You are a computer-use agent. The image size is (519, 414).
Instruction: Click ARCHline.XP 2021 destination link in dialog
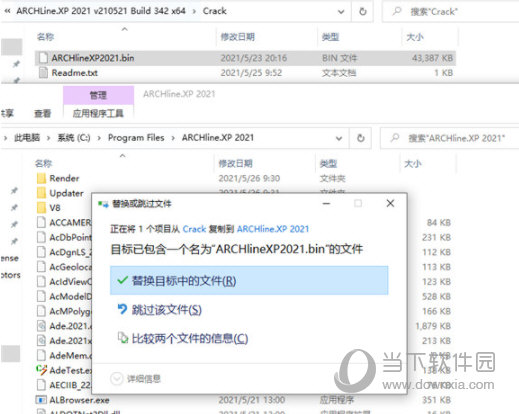273,229
